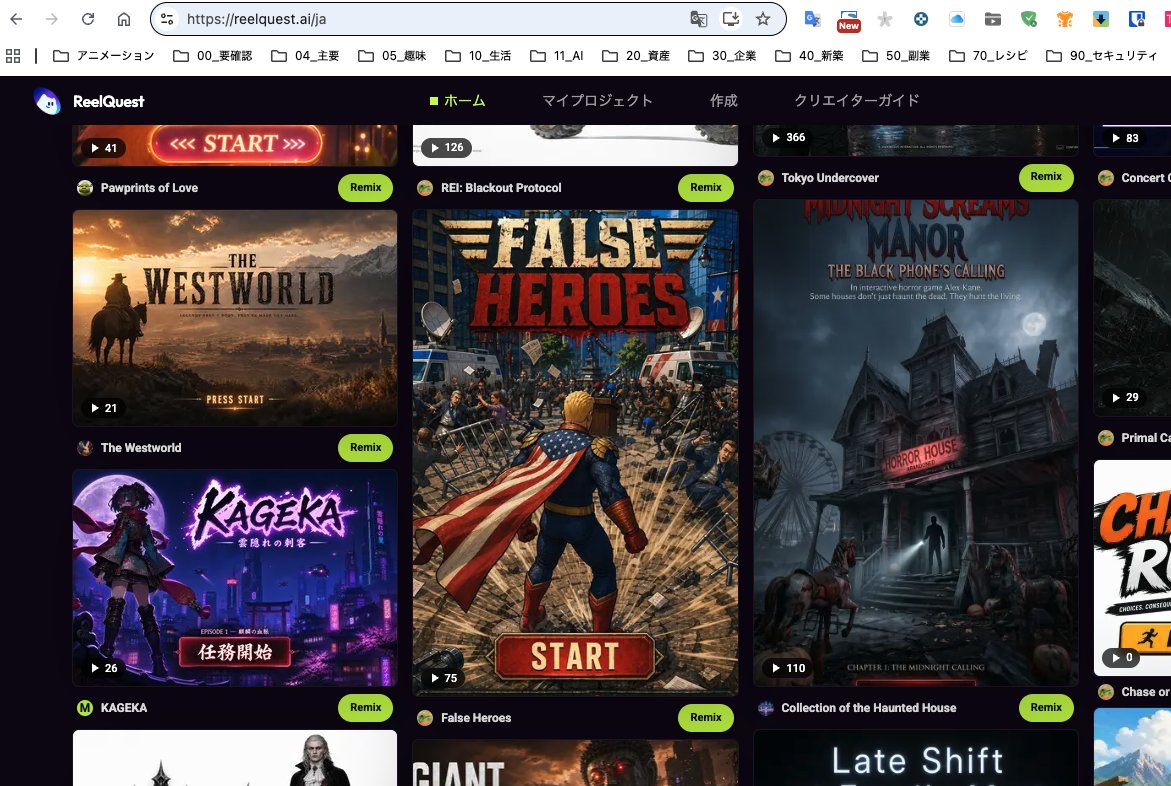Remix Pawprints of Love

tap(365, 188)
